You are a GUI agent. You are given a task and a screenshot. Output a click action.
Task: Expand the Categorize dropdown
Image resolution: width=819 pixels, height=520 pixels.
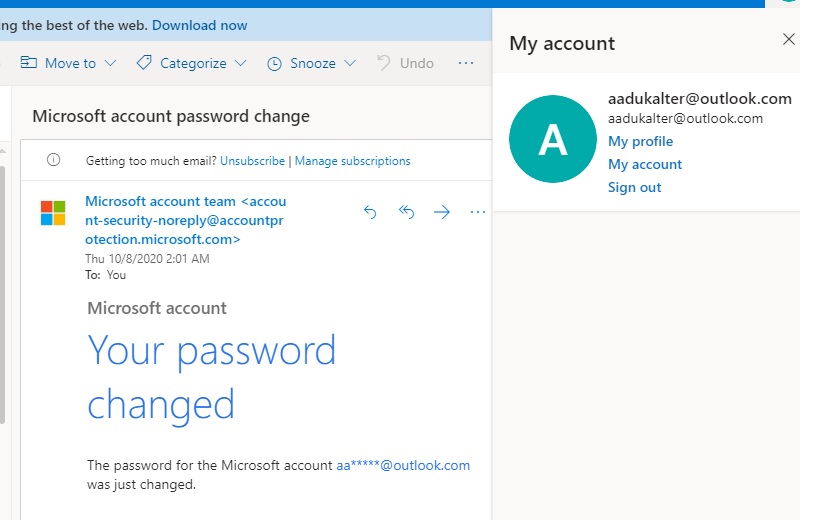tap(191, 63)
